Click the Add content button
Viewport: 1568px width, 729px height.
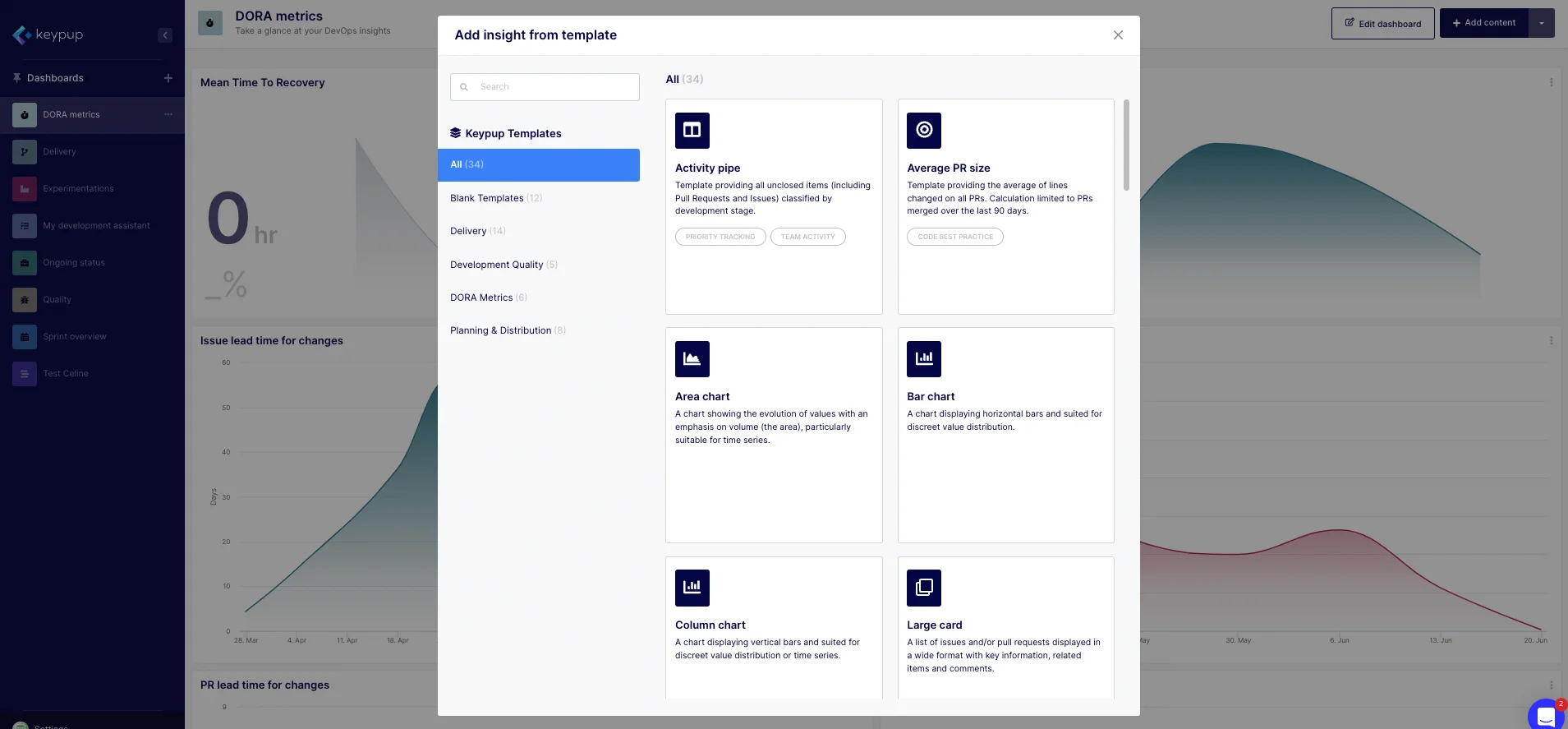[x=1483, y=23]
